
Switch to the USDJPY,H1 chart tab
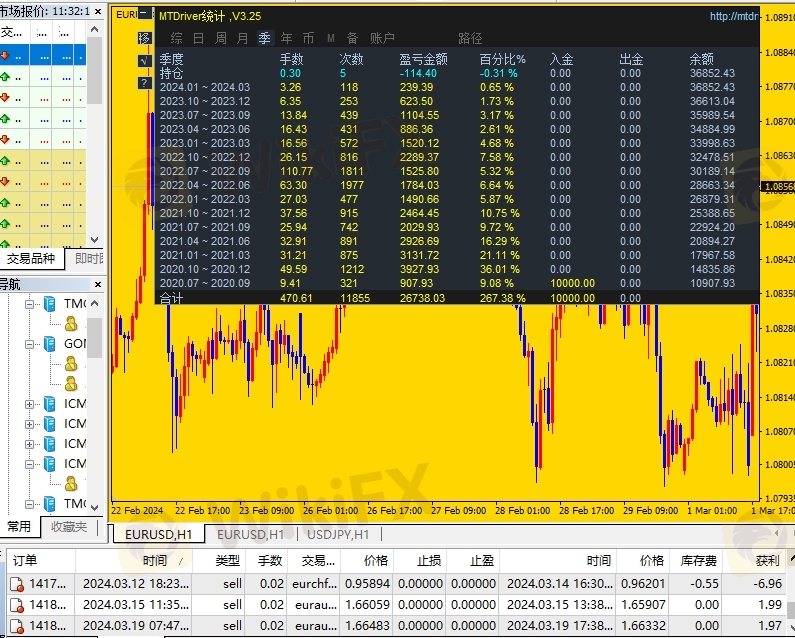tap(338, 535)
